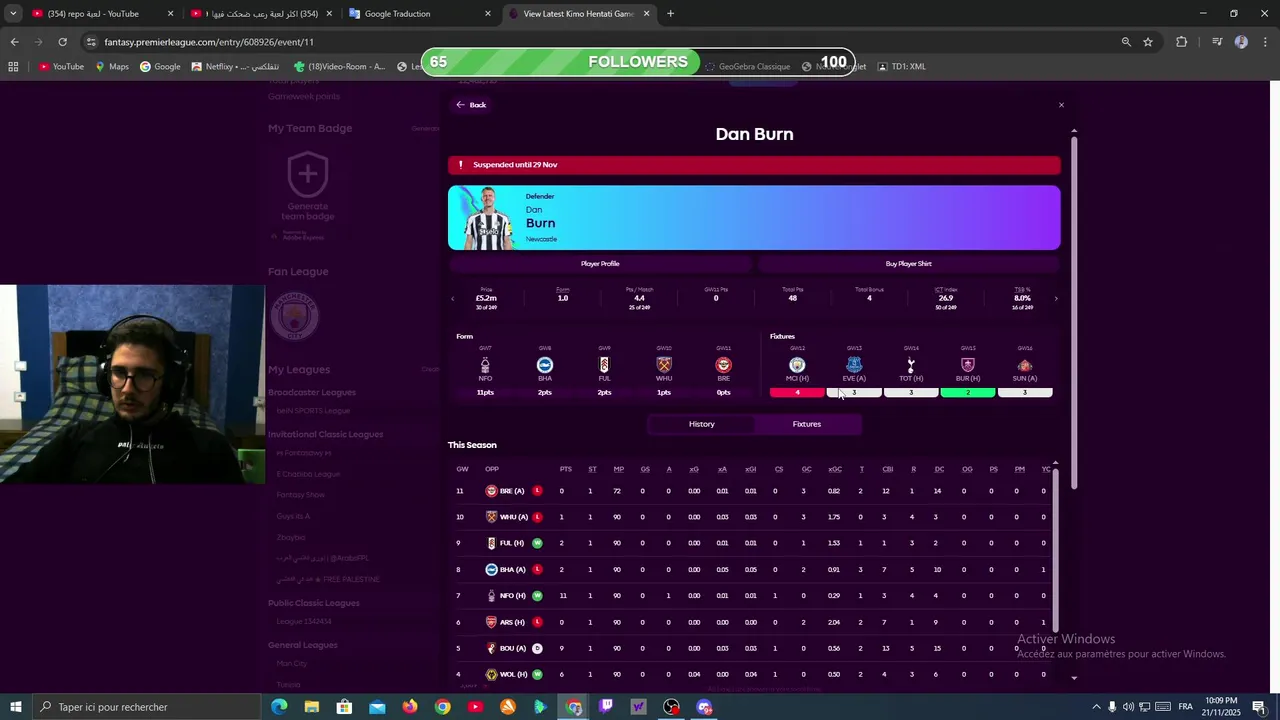Click the FUL (H) gameweek 9 row
The image size is (1280, 720).
tap(751, 543)
